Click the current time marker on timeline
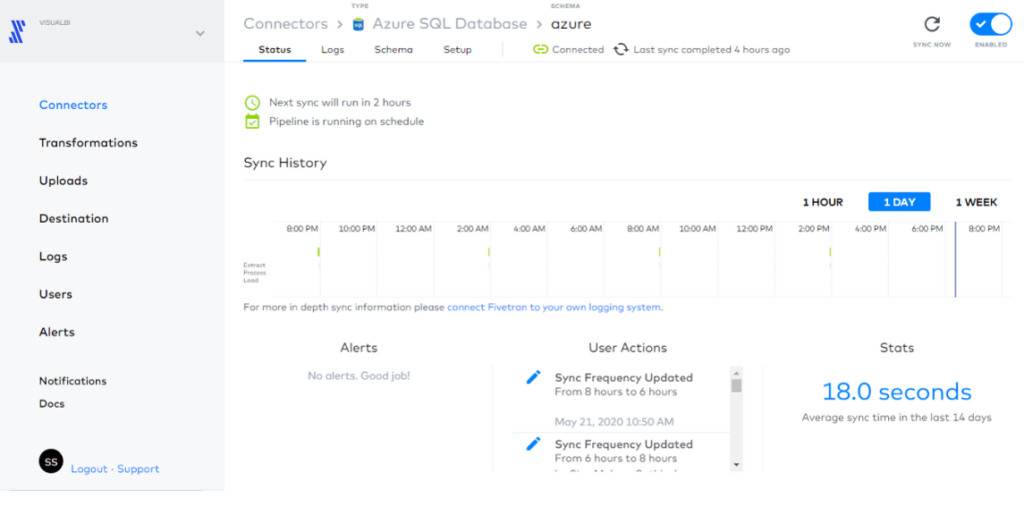The image size is (1024, 524). click(955, 260)
